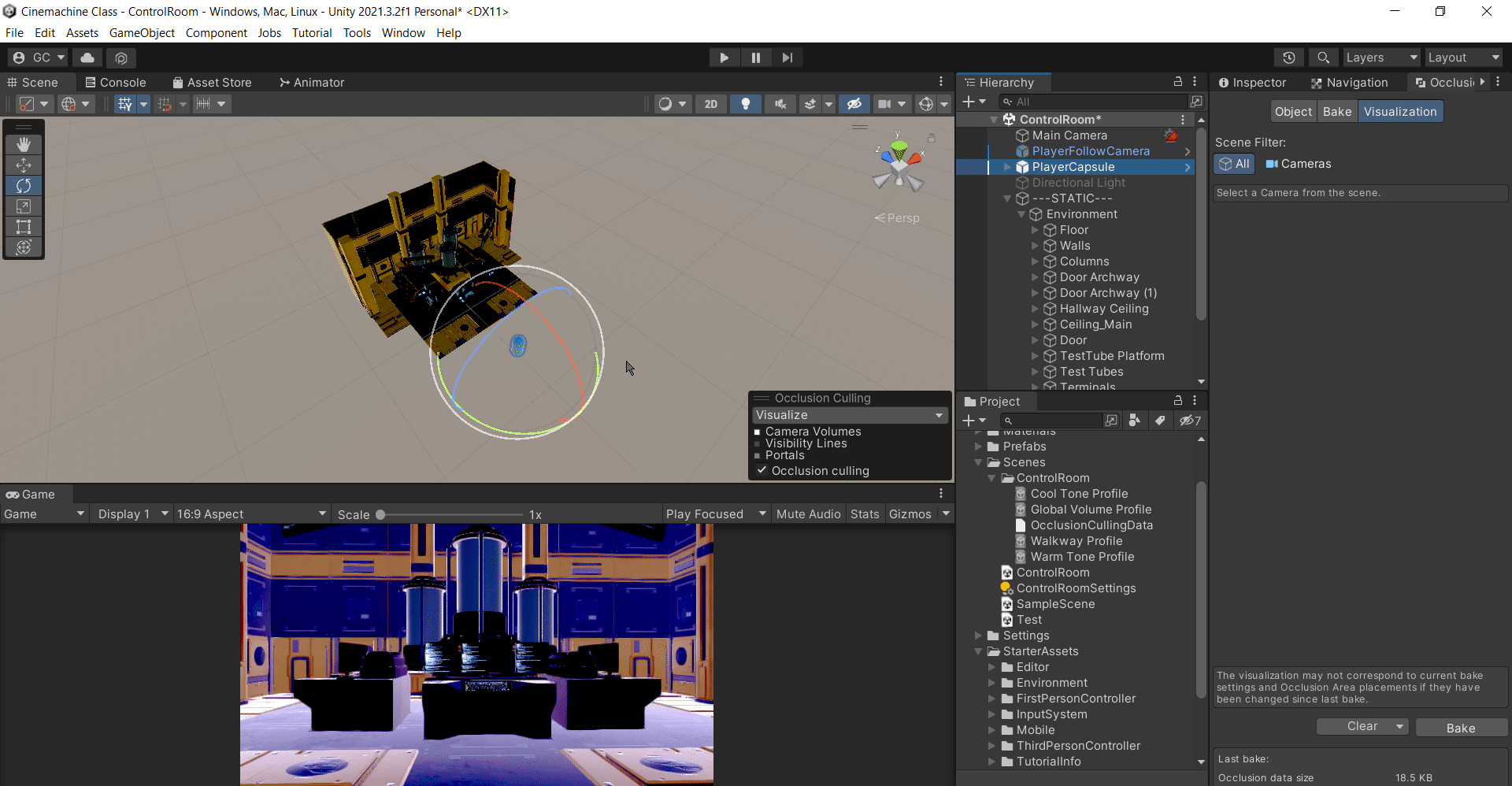Collapse the Environment tree node

pyautogui.click(x=1021, y=214)
